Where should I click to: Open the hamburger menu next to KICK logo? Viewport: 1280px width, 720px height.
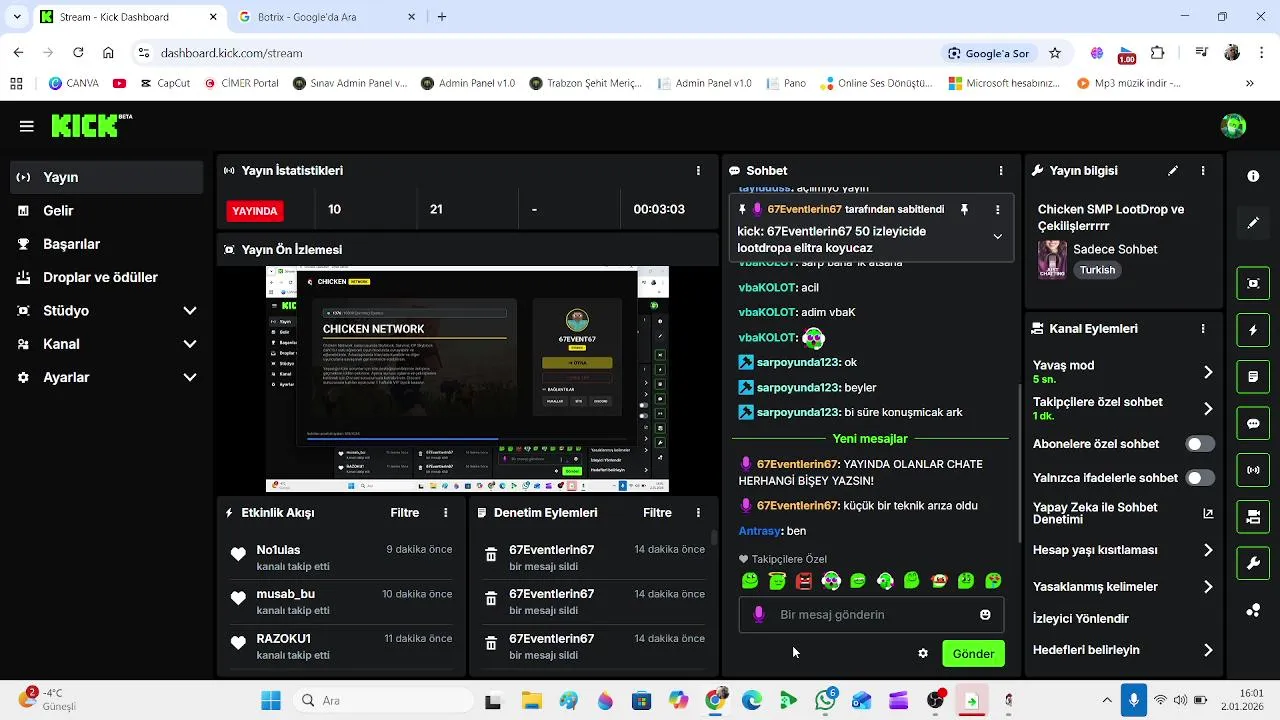pos(27,126)
